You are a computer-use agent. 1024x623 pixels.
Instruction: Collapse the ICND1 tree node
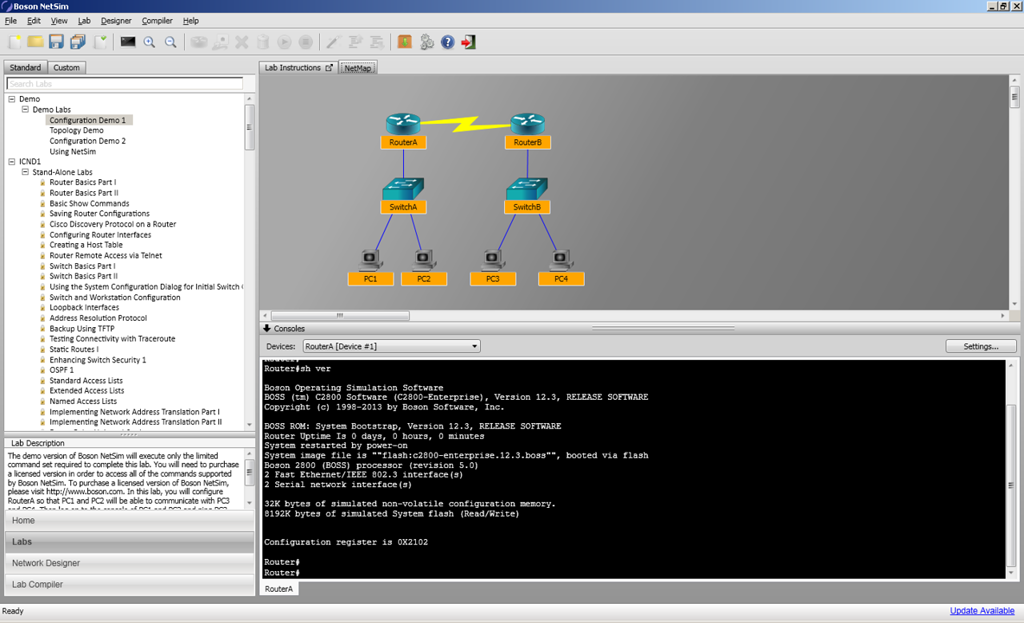(x=12, y=161)
